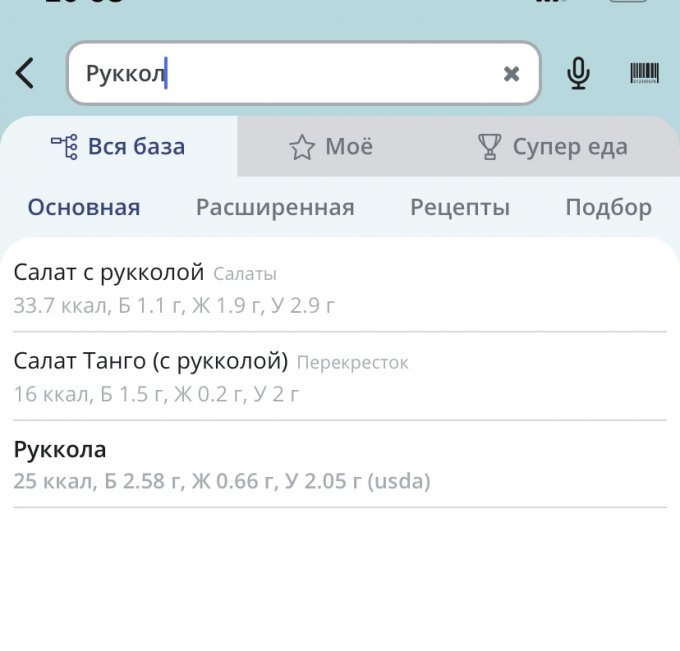This screenshot has width=680, height=651.
Task: Open the barcode scanner
Action: click(644, 73)
